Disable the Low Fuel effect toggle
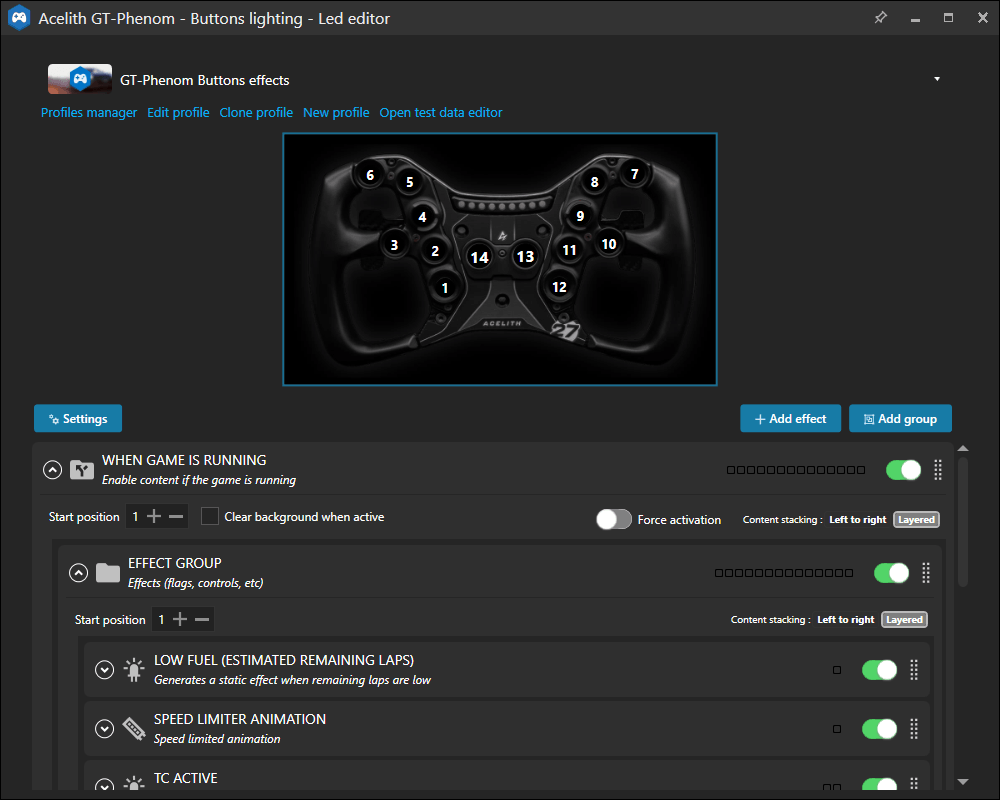 [879, 670]
